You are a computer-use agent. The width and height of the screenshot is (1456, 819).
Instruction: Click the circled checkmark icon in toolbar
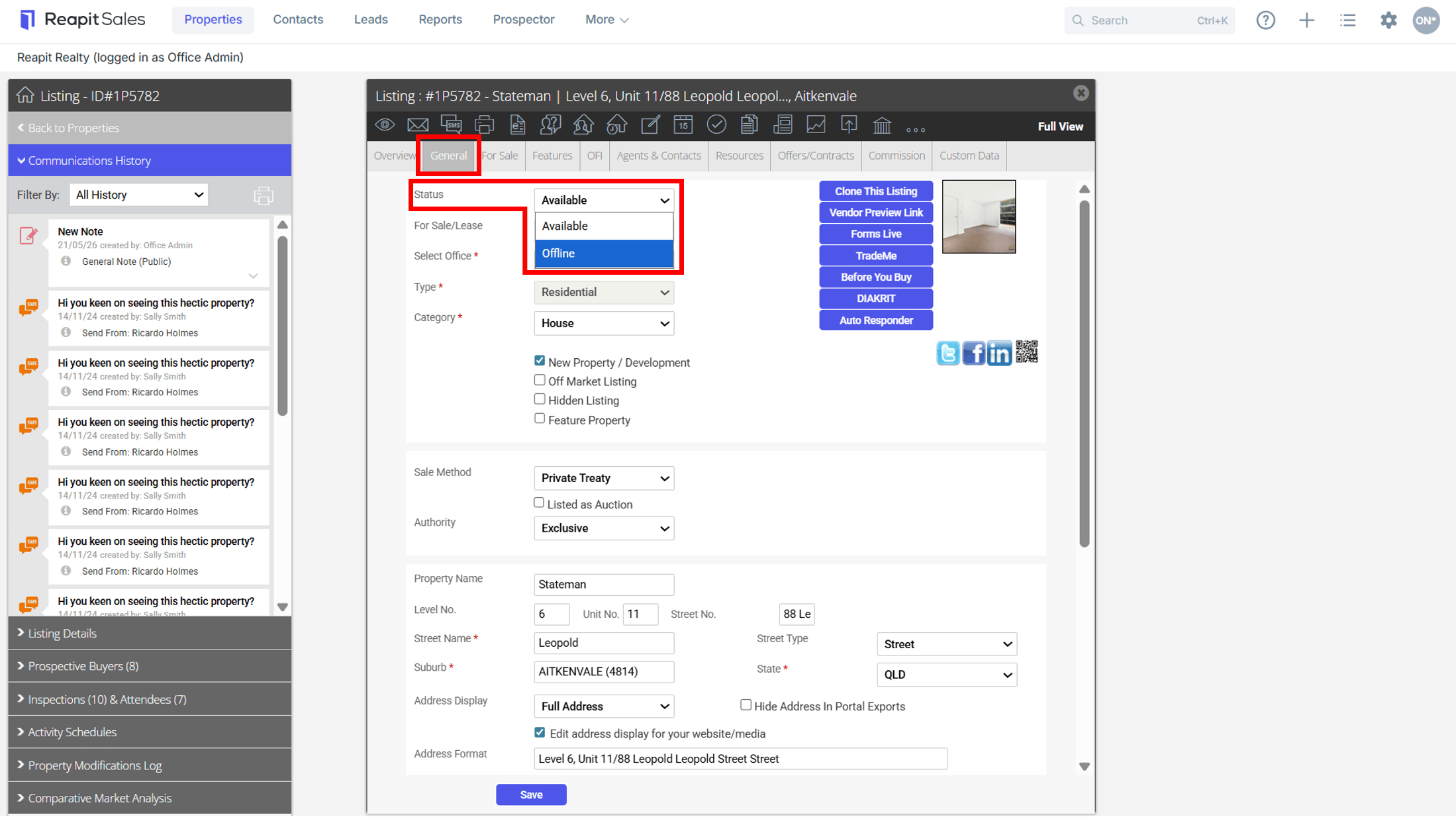coord(716,124)
